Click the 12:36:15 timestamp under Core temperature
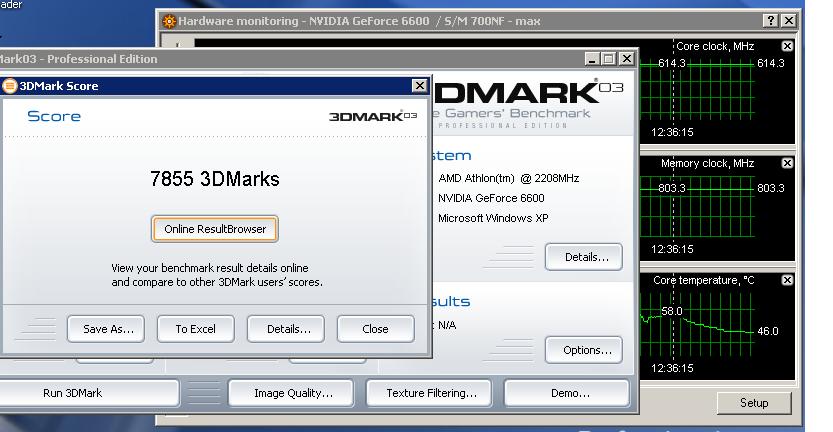833x432 pixels. point(672,368)
